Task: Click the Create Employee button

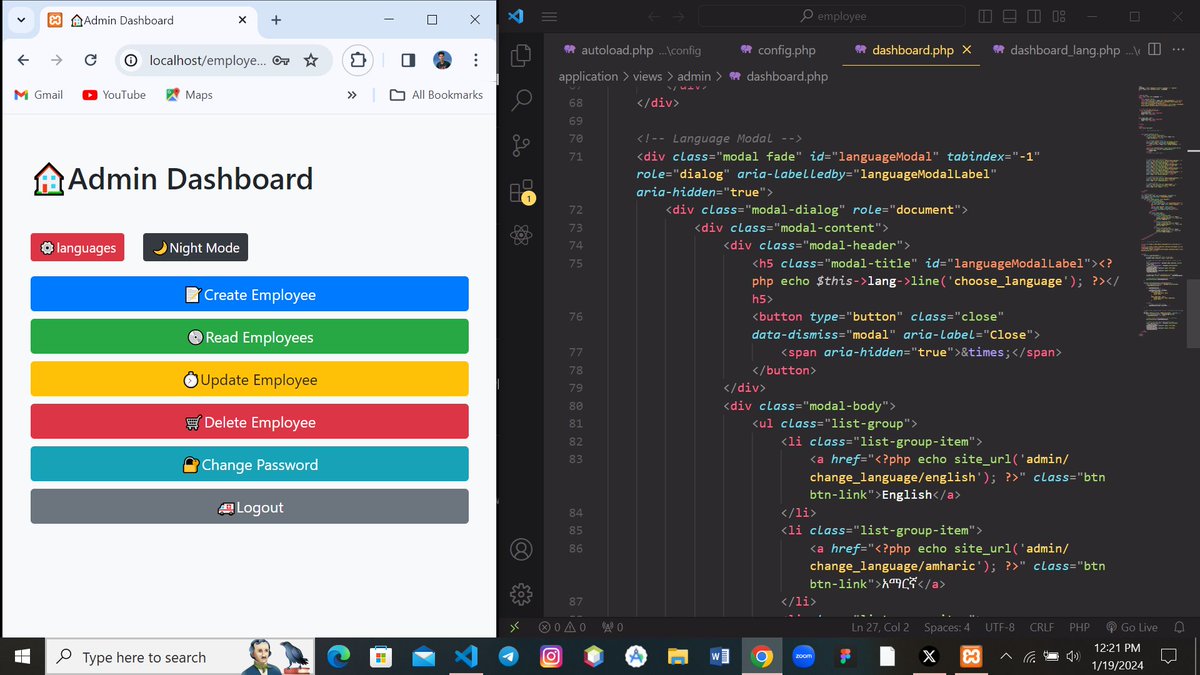Action: click(249, 295)
